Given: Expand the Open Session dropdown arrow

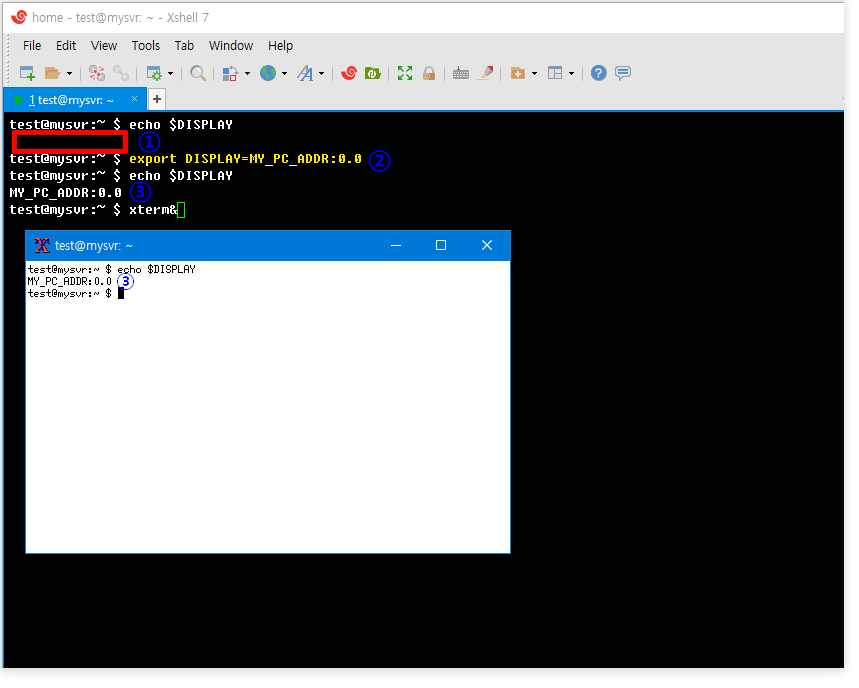Looking at the screenshot, I should (69, 73).
